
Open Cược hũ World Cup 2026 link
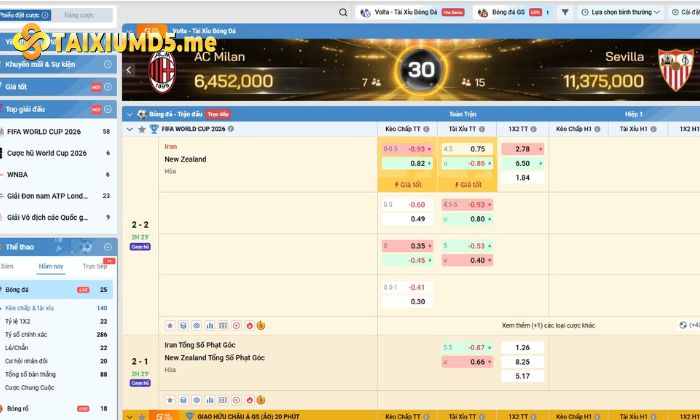56,153
